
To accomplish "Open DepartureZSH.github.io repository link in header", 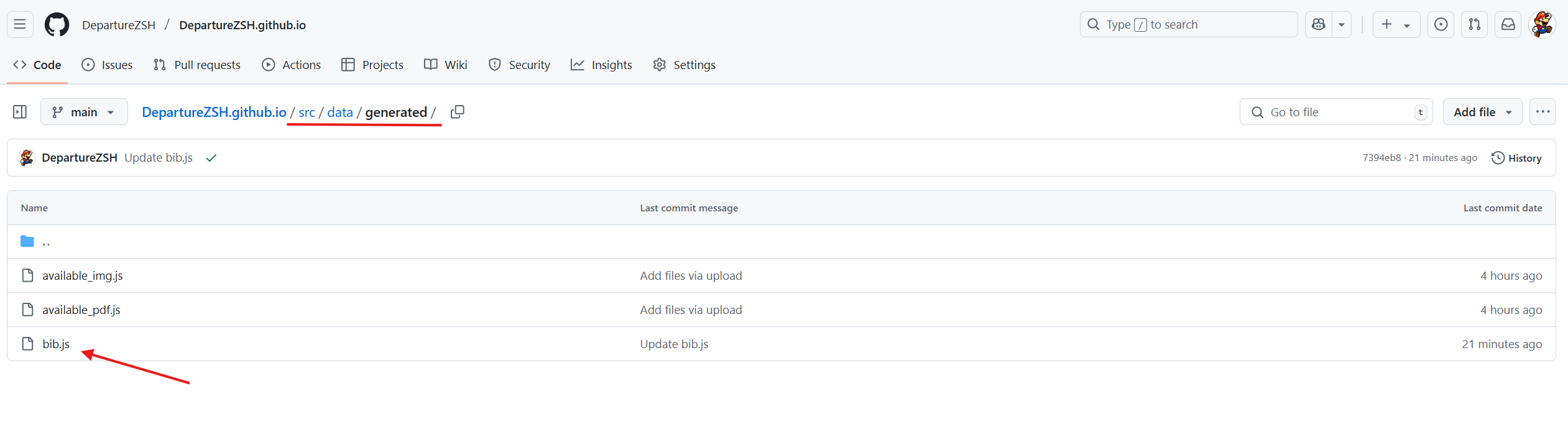I will (242, 25).
